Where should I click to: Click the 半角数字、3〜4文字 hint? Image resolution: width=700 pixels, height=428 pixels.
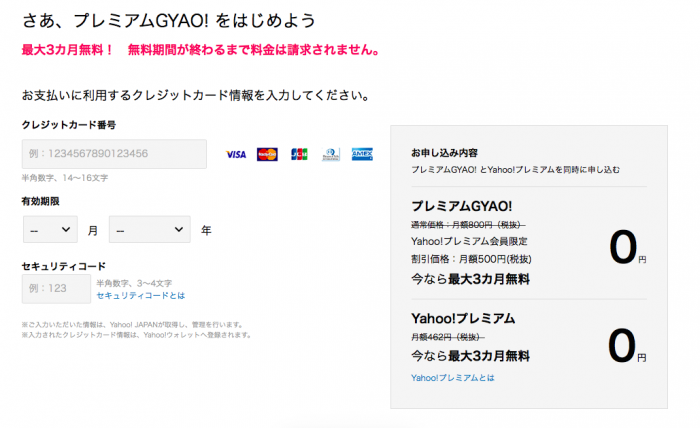pos(134,283)
